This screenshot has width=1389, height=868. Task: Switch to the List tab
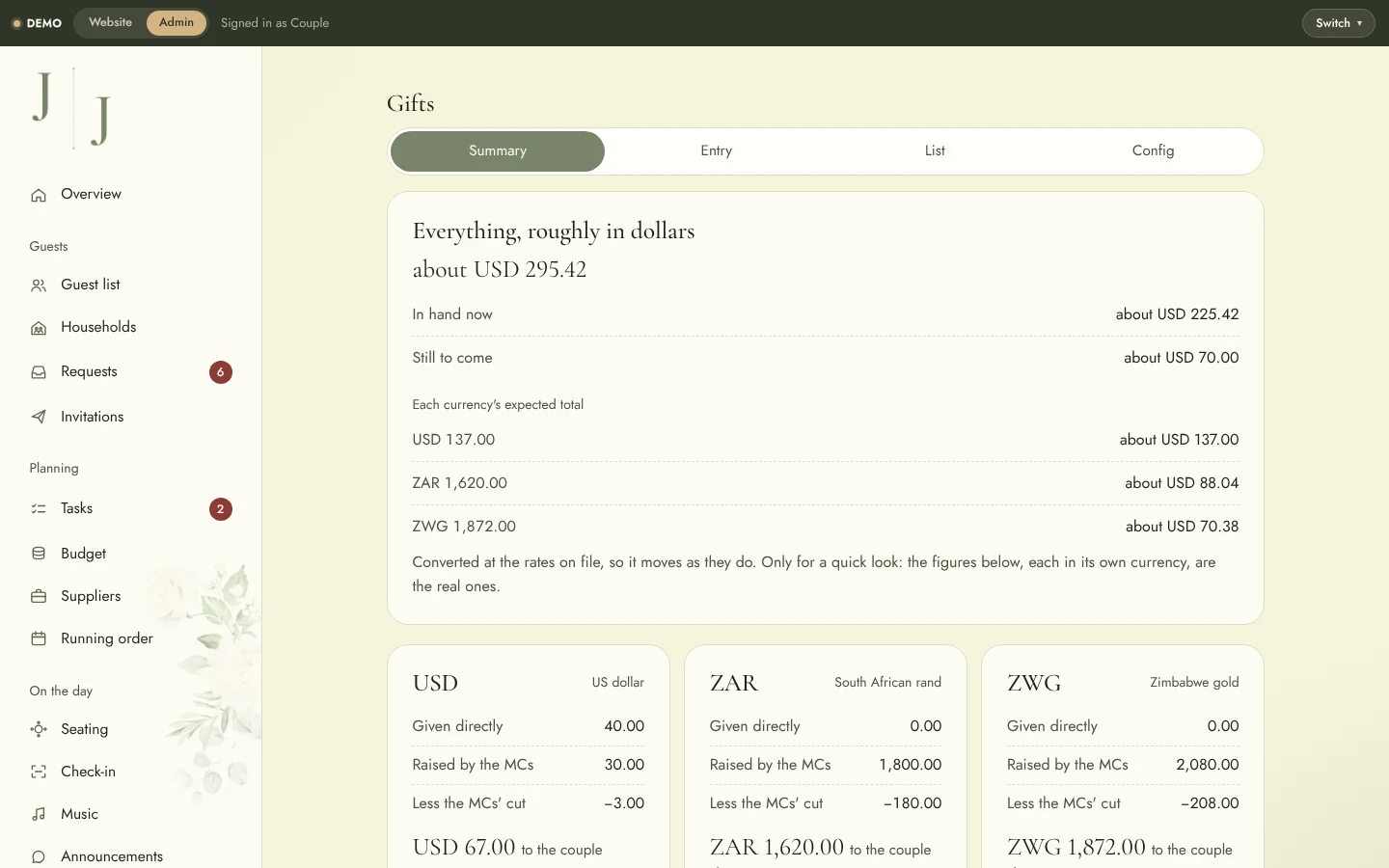(935, 151)
